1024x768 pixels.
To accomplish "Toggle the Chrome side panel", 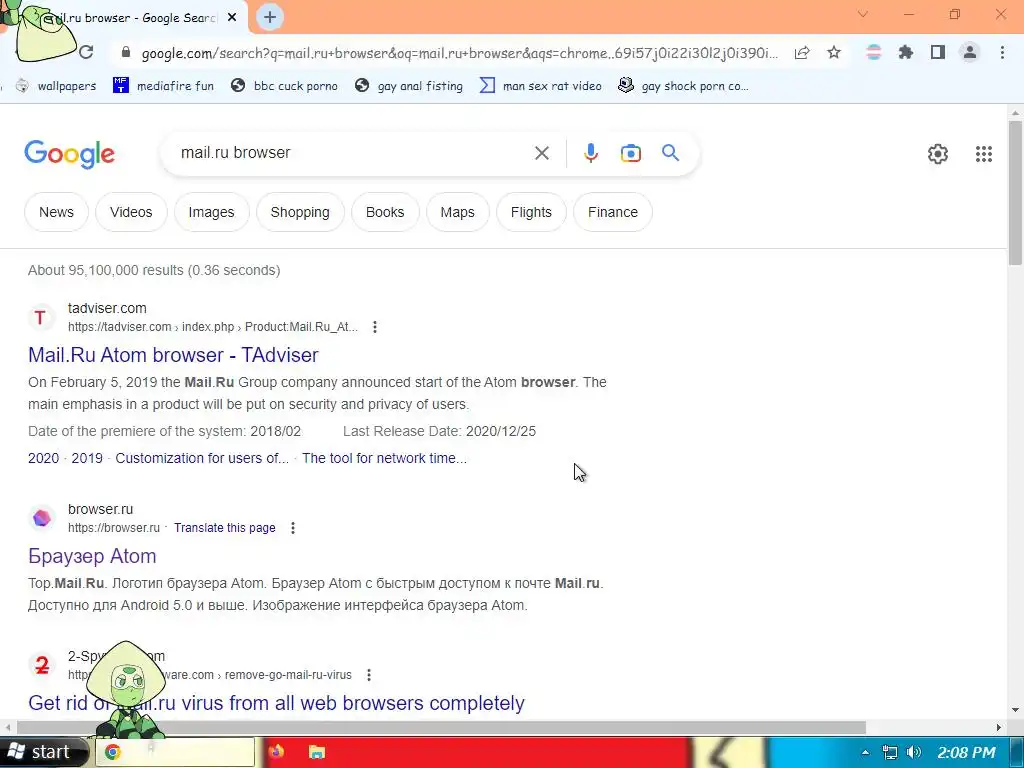I will [937, 52].
